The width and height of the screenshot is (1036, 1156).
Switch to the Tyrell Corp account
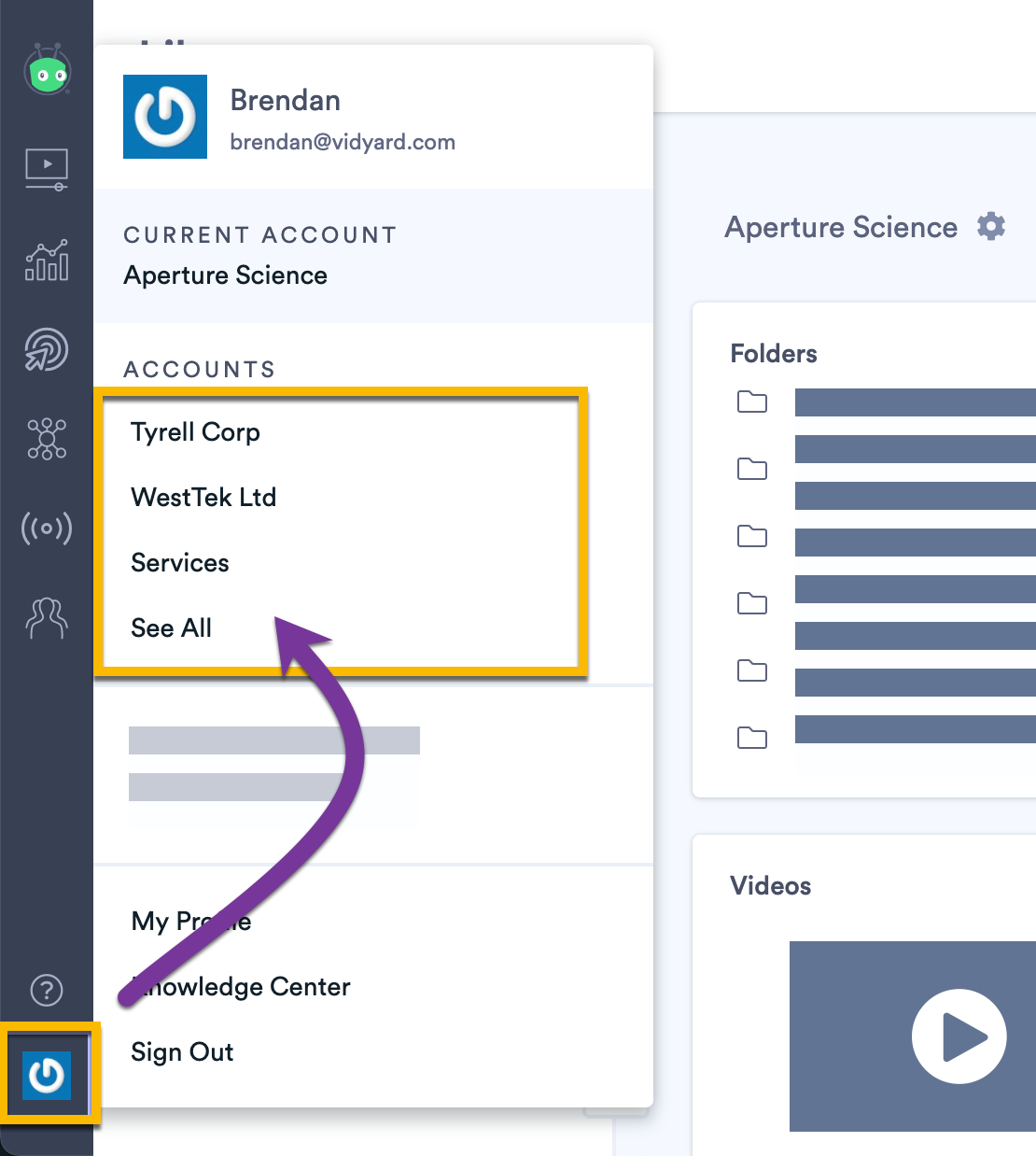(195, 432)
